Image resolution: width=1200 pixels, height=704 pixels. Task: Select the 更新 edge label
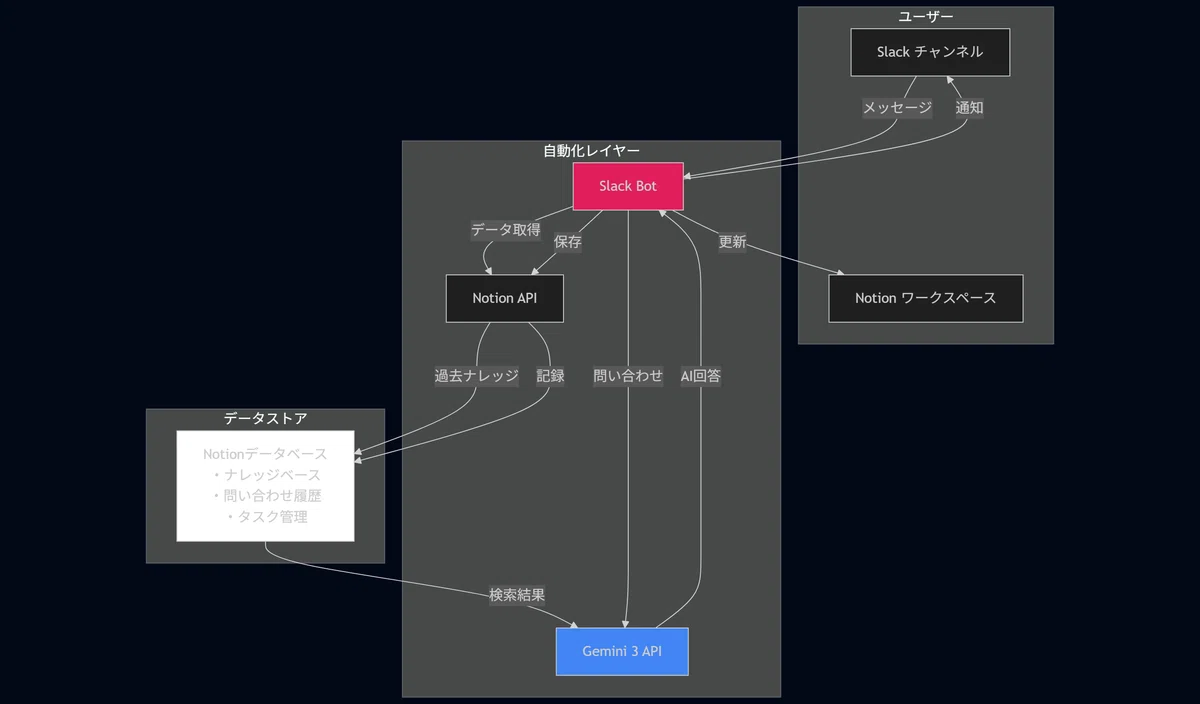[732, 241]
